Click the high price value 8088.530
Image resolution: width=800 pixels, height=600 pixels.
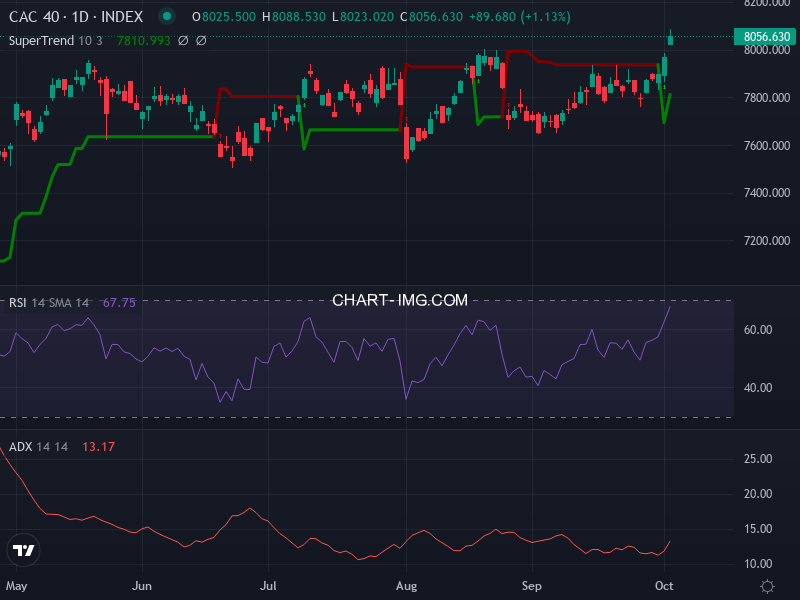pos(298,17)
